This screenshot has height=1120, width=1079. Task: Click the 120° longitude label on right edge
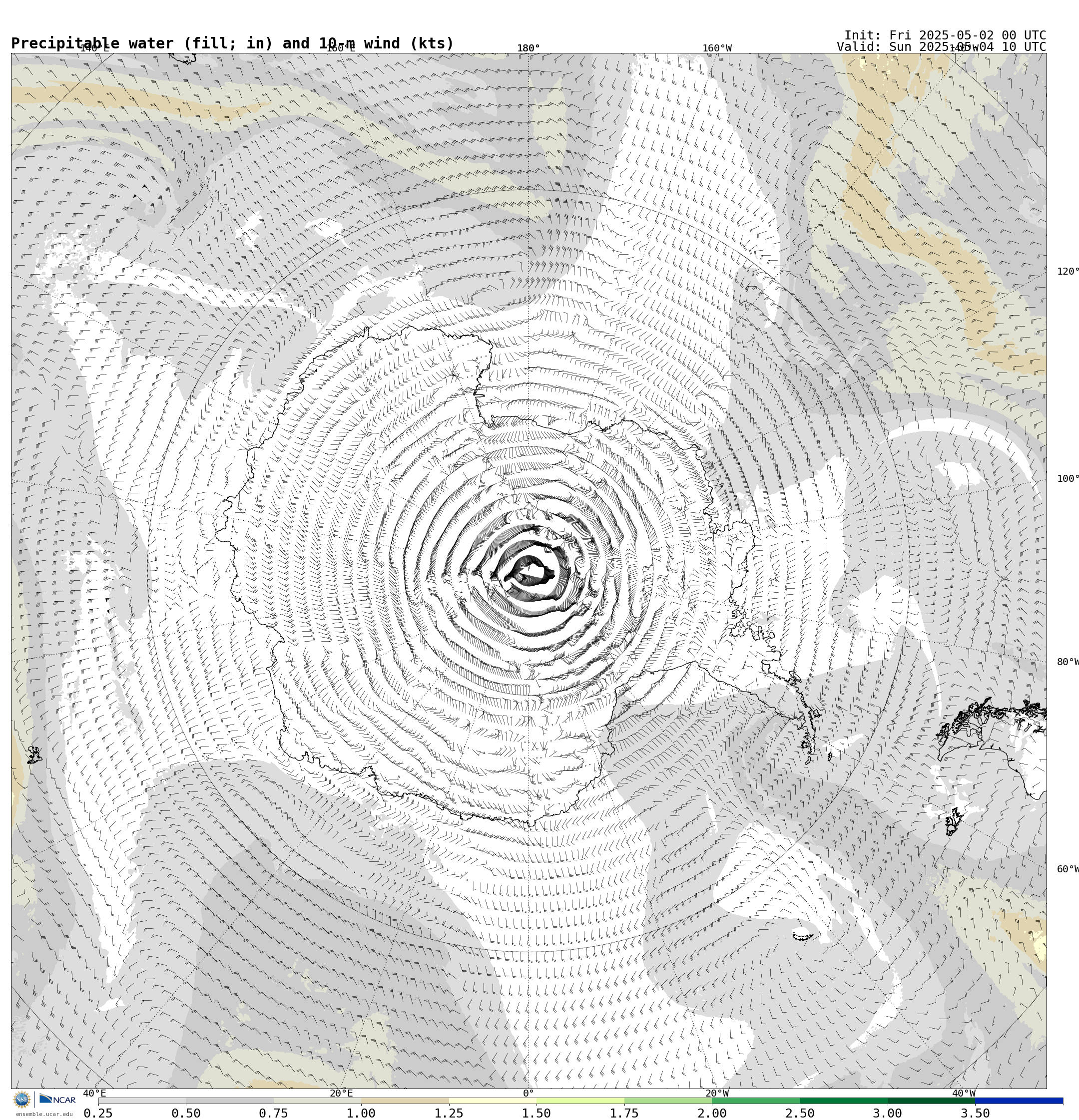1068,271
